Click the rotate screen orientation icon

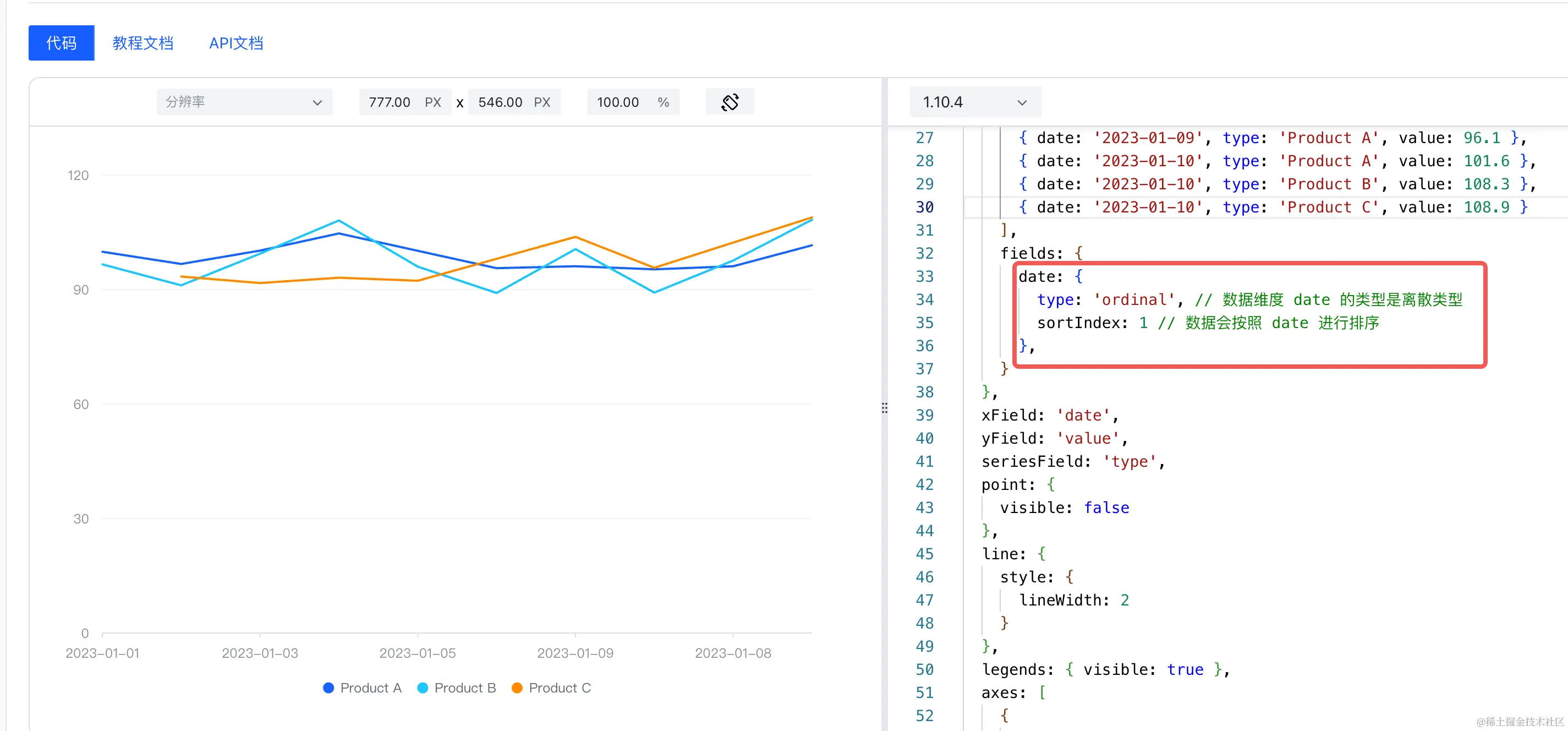tap(729, 102)
